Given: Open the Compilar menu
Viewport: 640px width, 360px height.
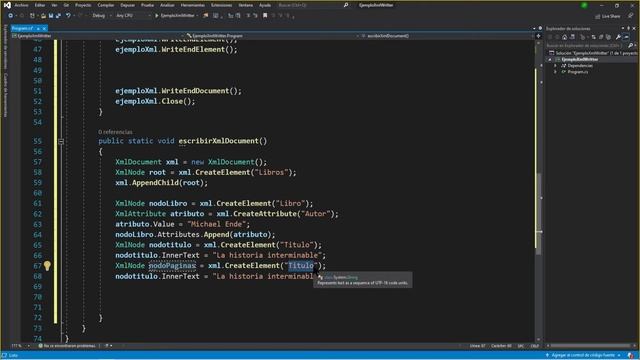Looking at the screenshot, I should tap(106, 5).
